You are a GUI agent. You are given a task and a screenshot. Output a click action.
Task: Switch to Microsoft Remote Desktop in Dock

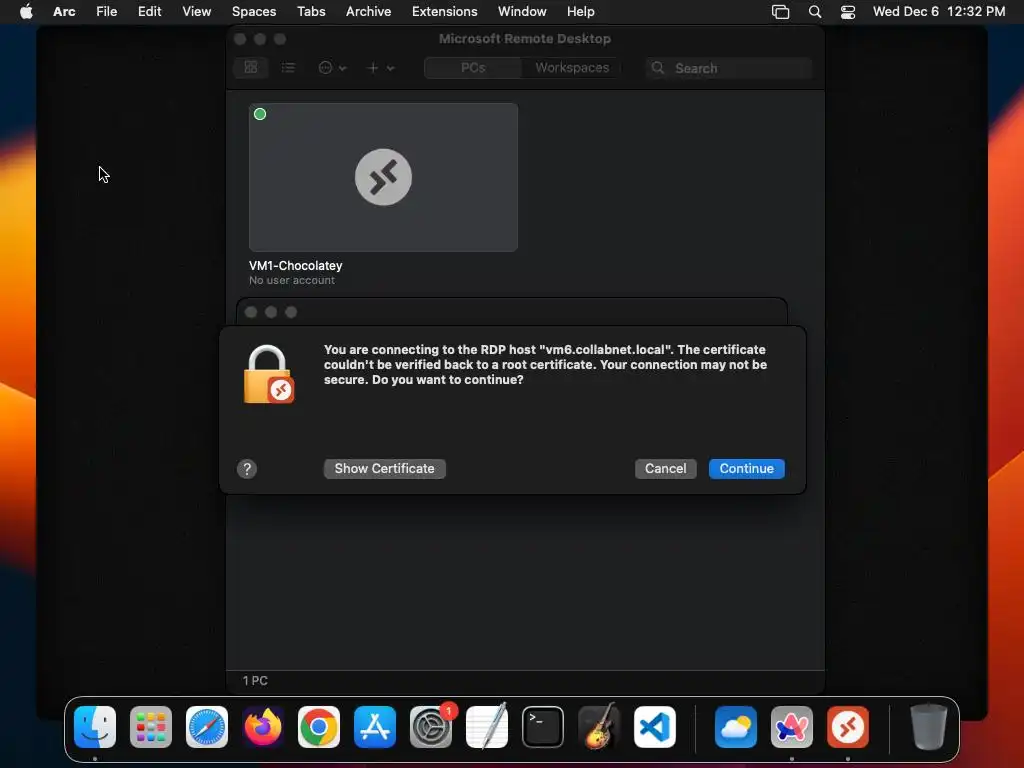tap(848, 727)
